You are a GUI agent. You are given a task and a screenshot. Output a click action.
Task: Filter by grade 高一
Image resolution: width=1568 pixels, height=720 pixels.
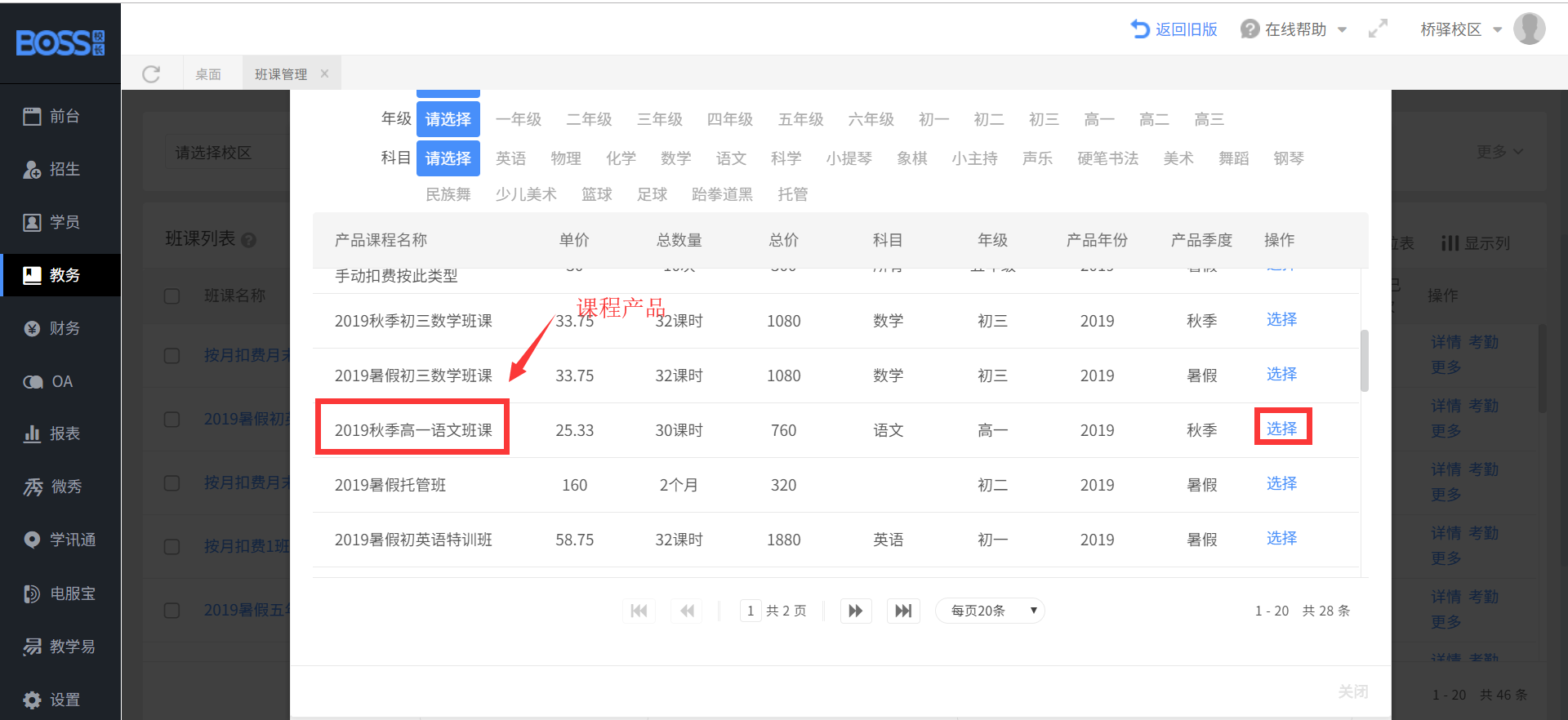(x=1099, y=119)
